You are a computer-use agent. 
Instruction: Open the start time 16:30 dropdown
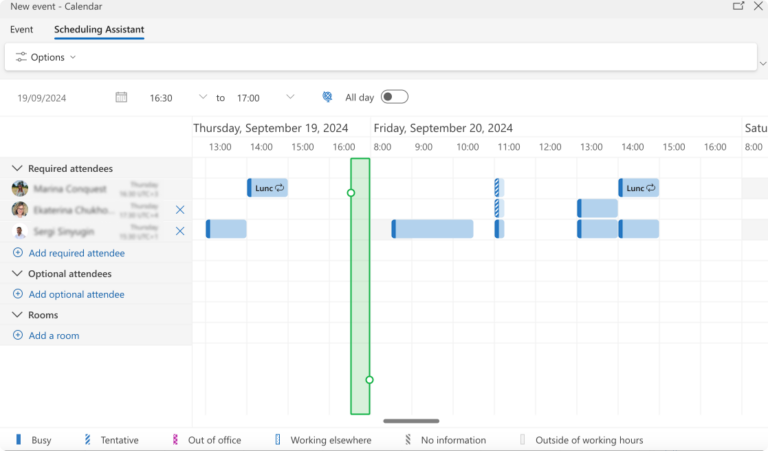[x=203, y=97]
